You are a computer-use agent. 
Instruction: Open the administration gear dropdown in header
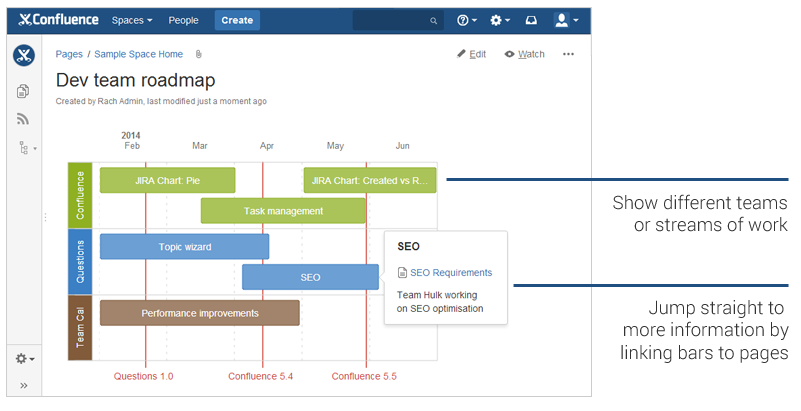pos(500,20)
